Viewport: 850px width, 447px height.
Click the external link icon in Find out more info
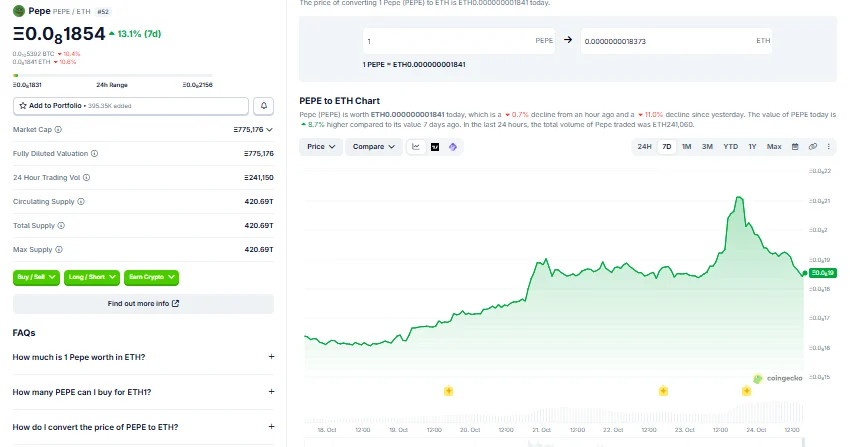(175, 303)
